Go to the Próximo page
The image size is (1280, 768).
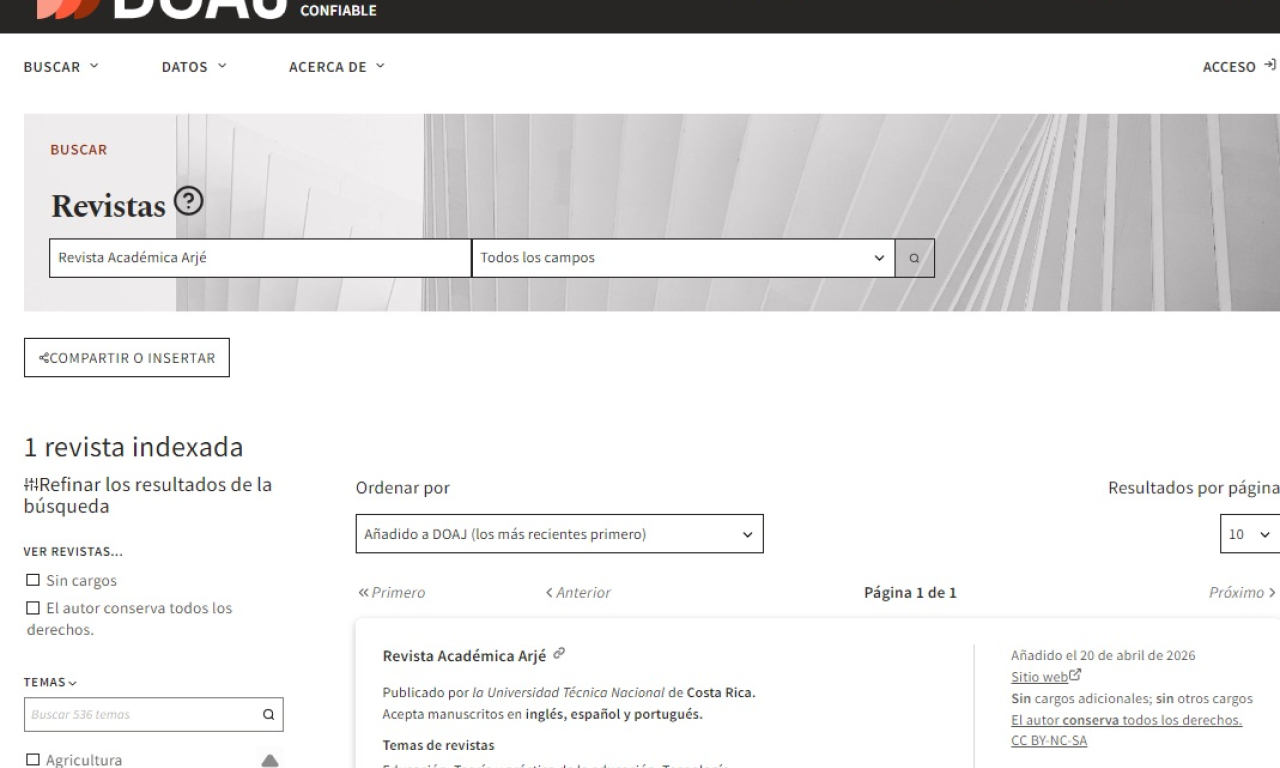[x=1242, y=592]
